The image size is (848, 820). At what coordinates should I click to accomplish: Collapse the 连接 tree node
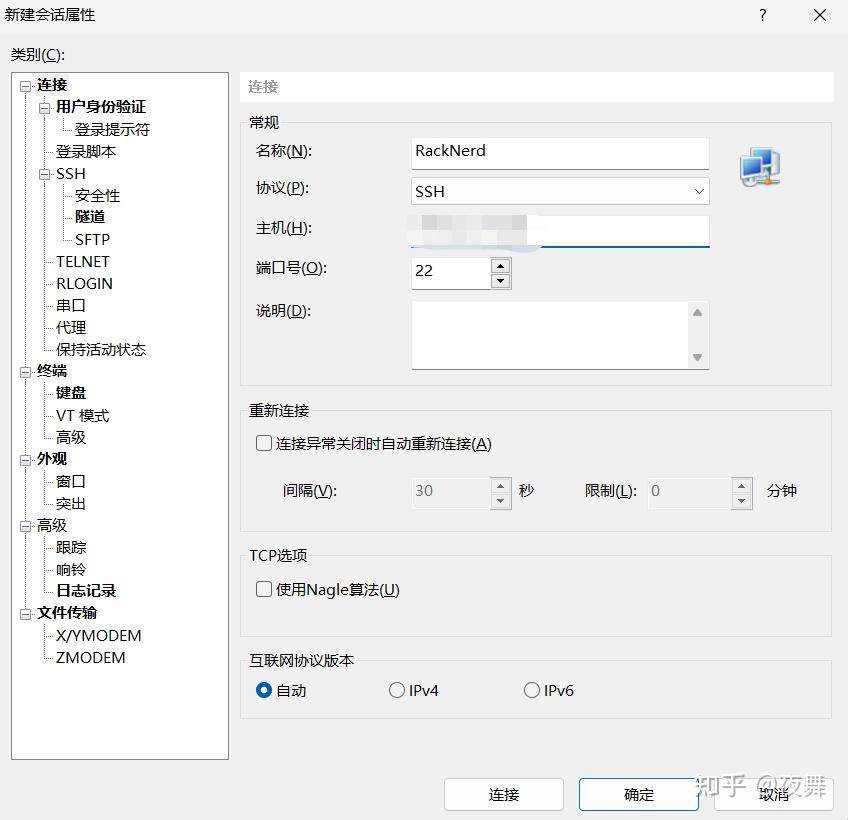[25, 86]
